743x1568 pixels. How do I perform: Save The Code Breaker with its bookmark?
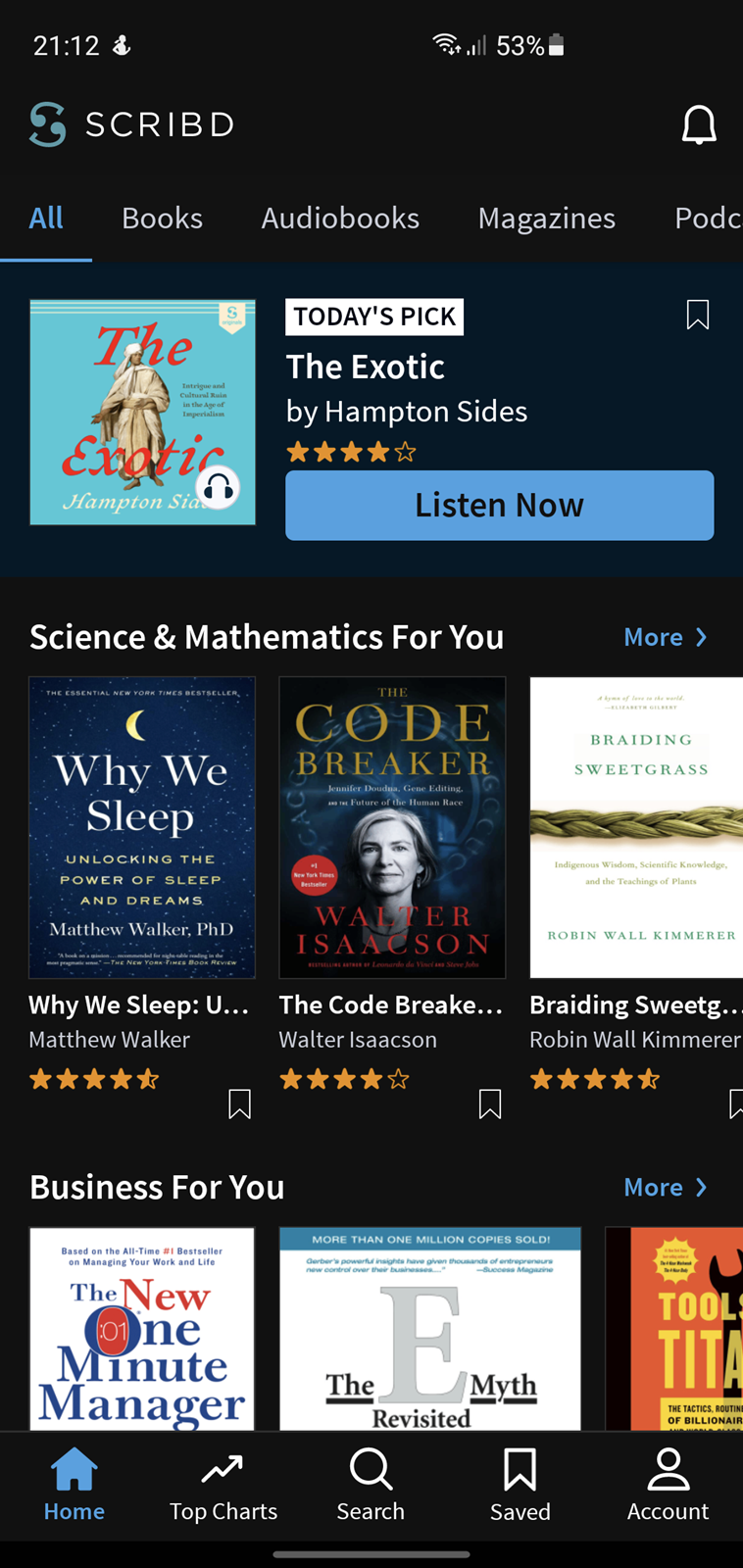(490, 1104)
